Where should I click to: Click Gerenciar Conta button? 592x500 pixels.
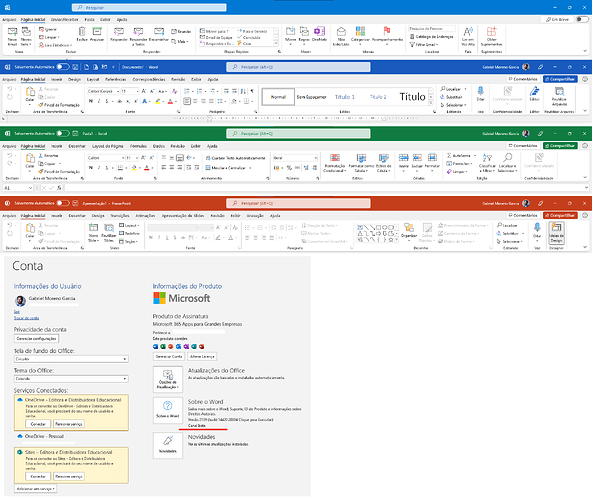coord(169,356)
